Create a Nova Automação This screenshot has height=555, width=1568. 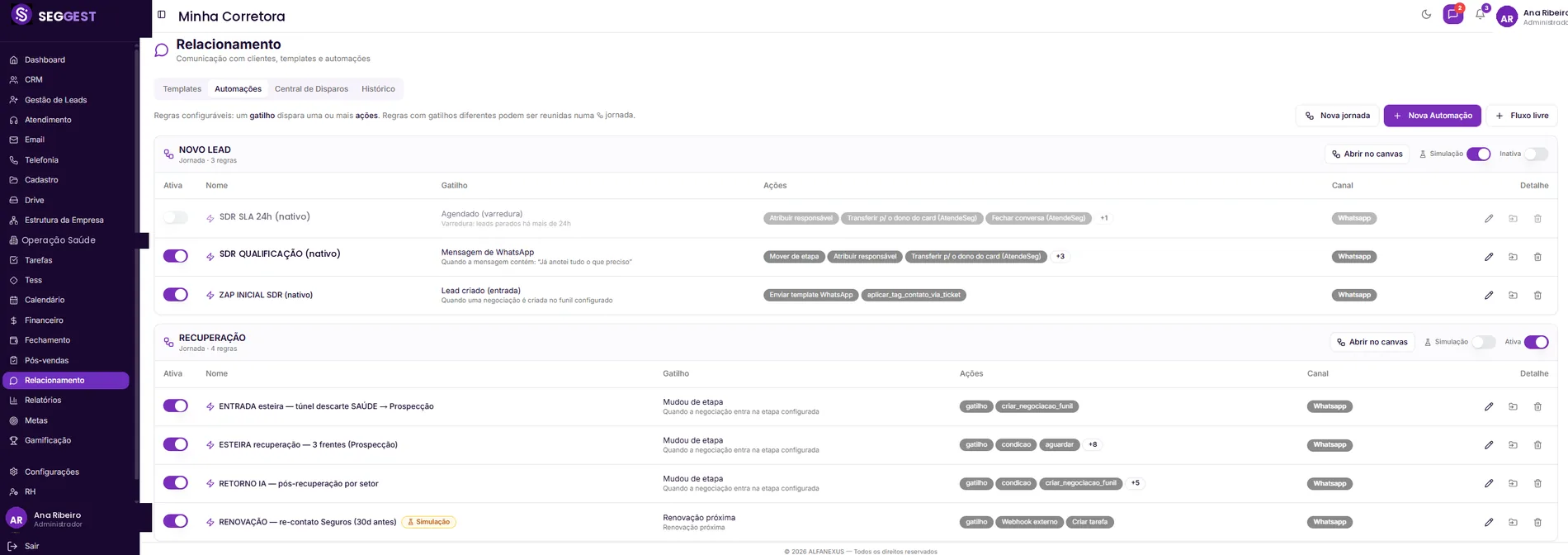[1432, 116]
